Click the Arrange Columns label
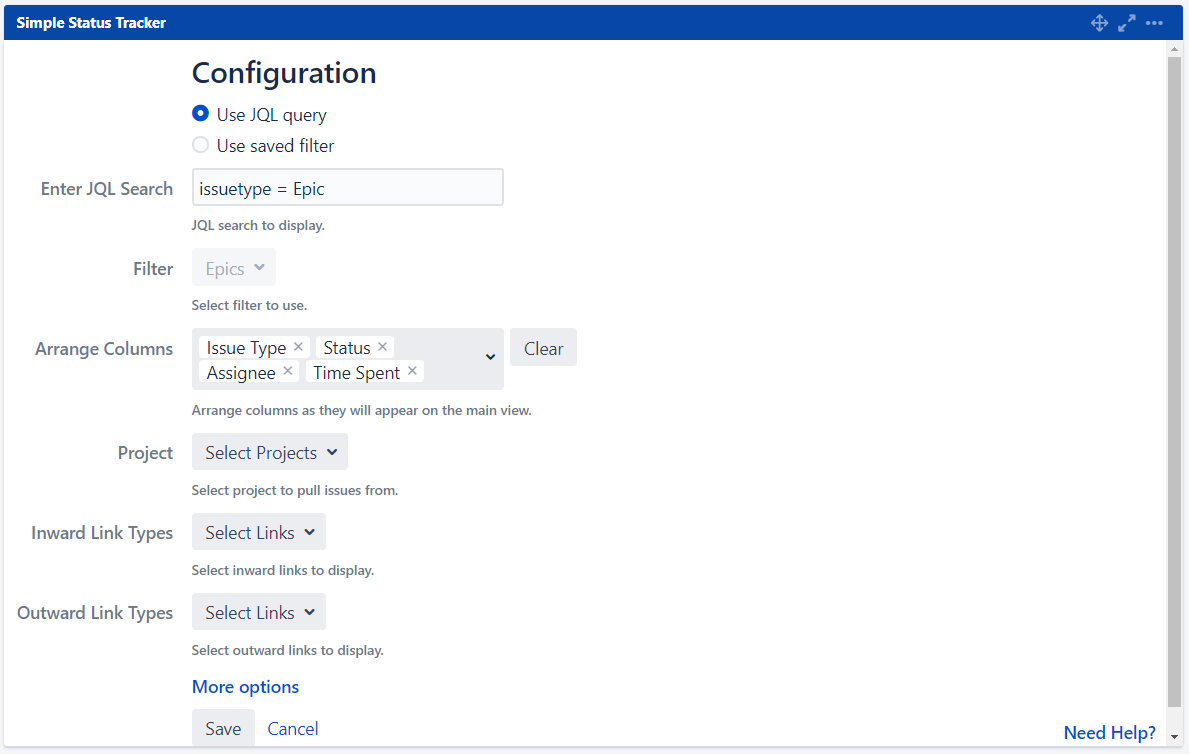Viewport: 1189px width, 754px height. tap(104, 348)
